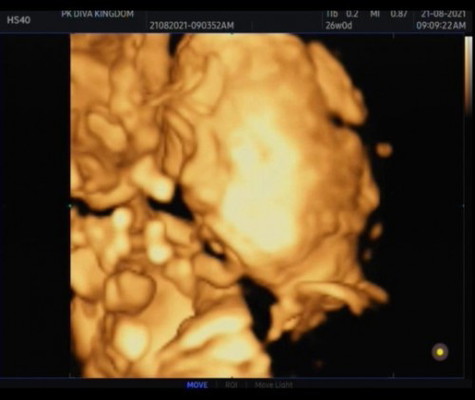Click the yellow light source indicator icon
Image resolution: width=475 pixels, height=400 pixels.
pos(440,352)
